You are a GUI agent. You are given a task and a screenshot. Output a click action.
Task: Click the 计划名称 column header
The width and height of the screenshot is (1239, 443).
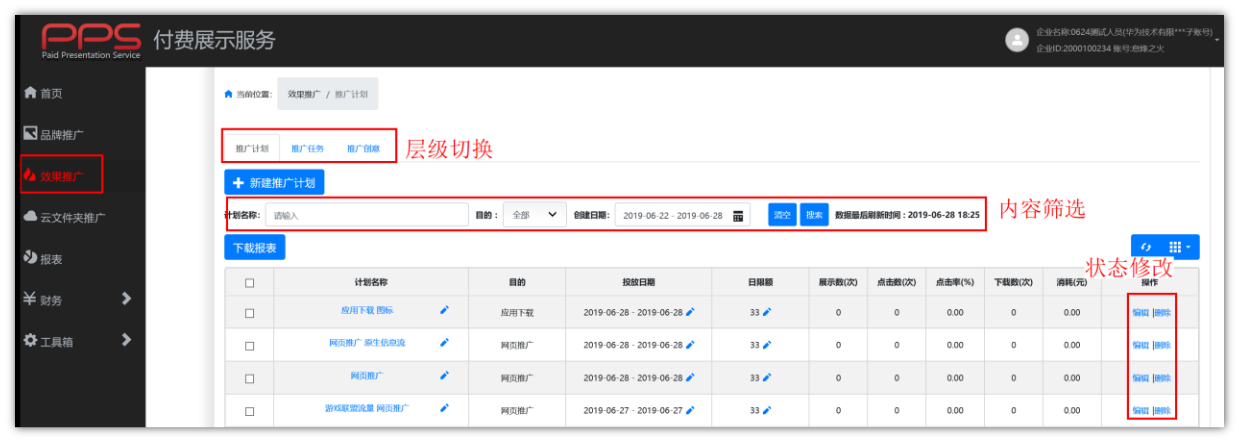370,283
